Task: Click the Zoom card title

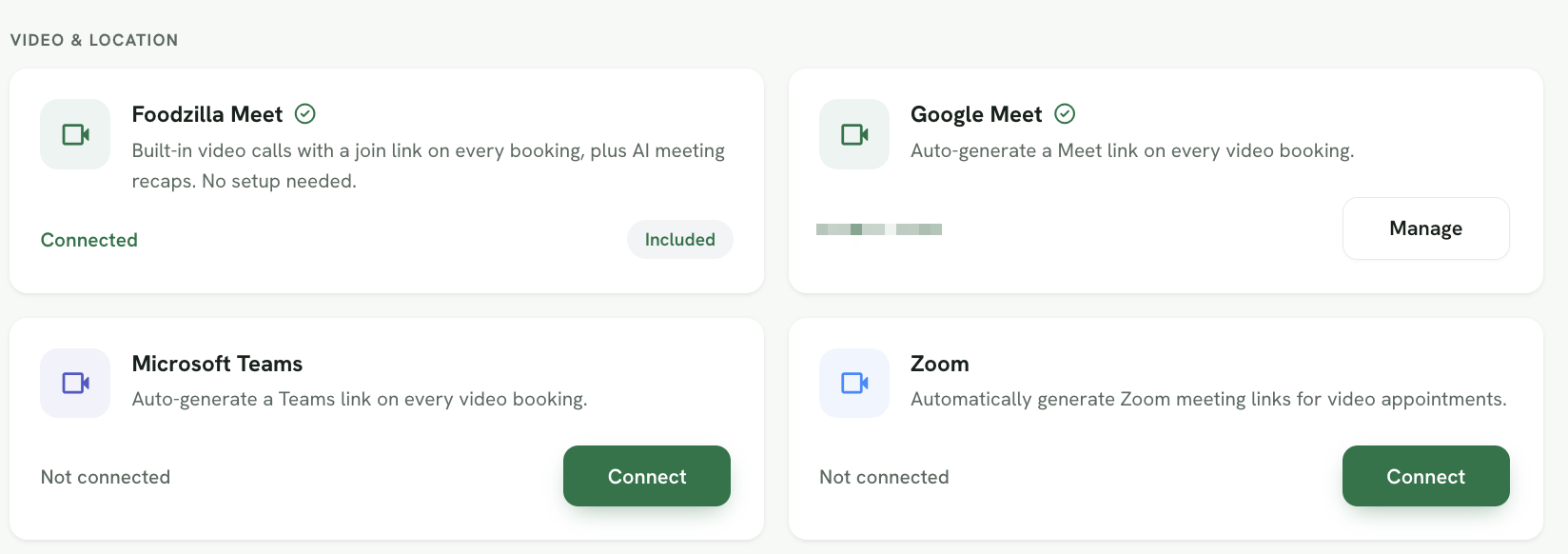Action: point(940,364)
